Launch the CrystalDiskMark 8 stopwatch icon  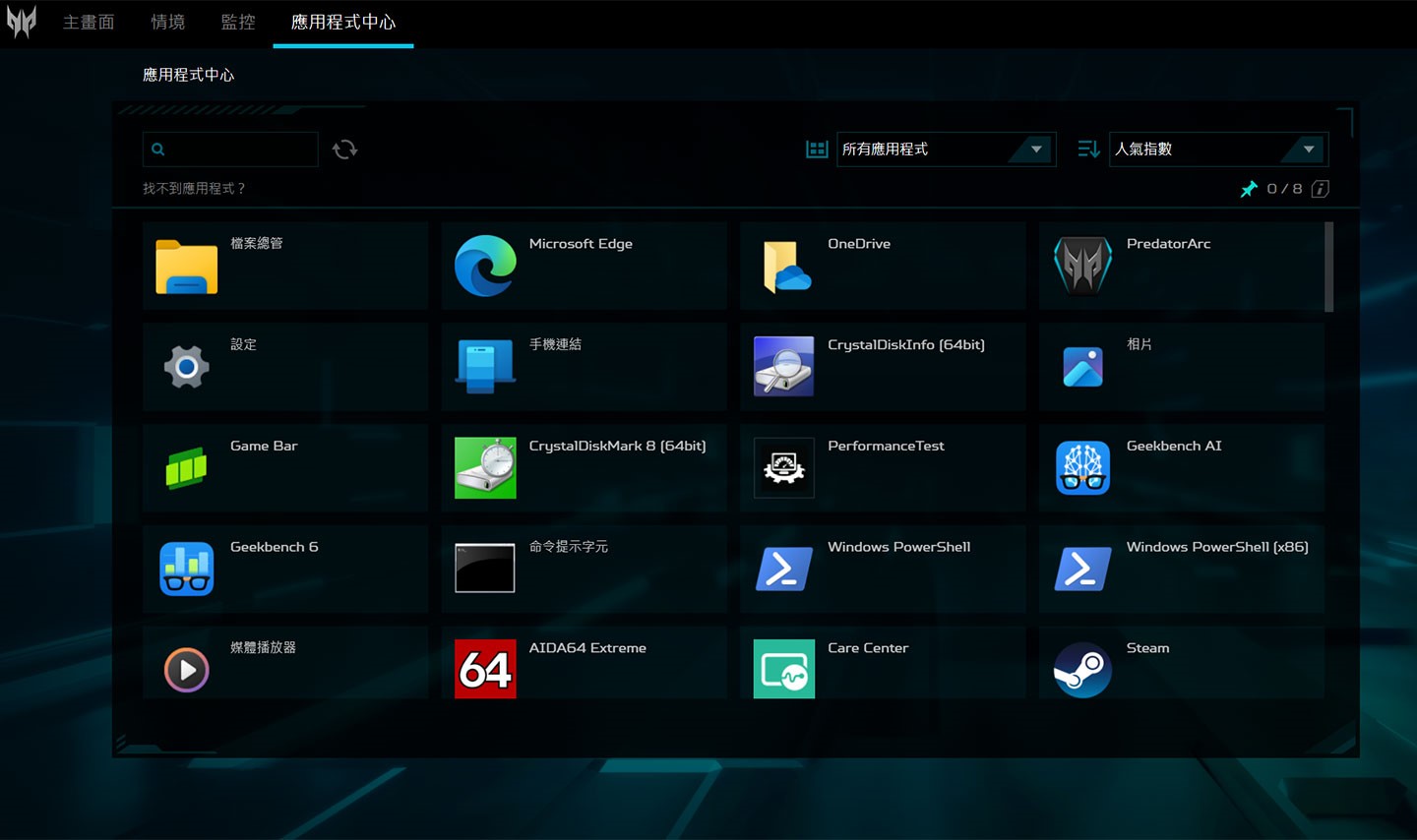pyautogui.click(x=485, y=468)
